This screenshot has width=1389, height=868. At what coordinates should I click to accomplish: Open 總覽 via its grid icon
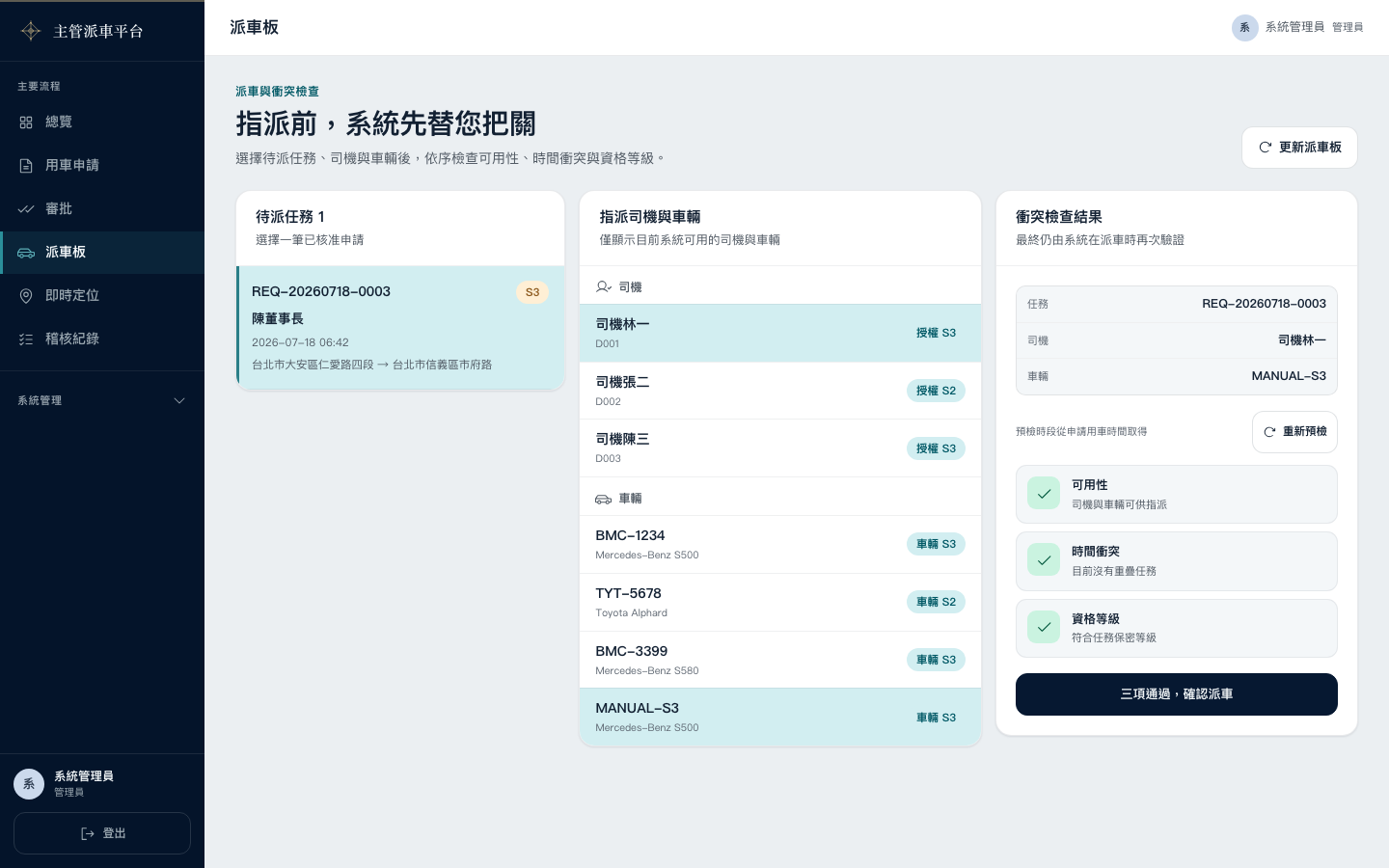point(26,122)
